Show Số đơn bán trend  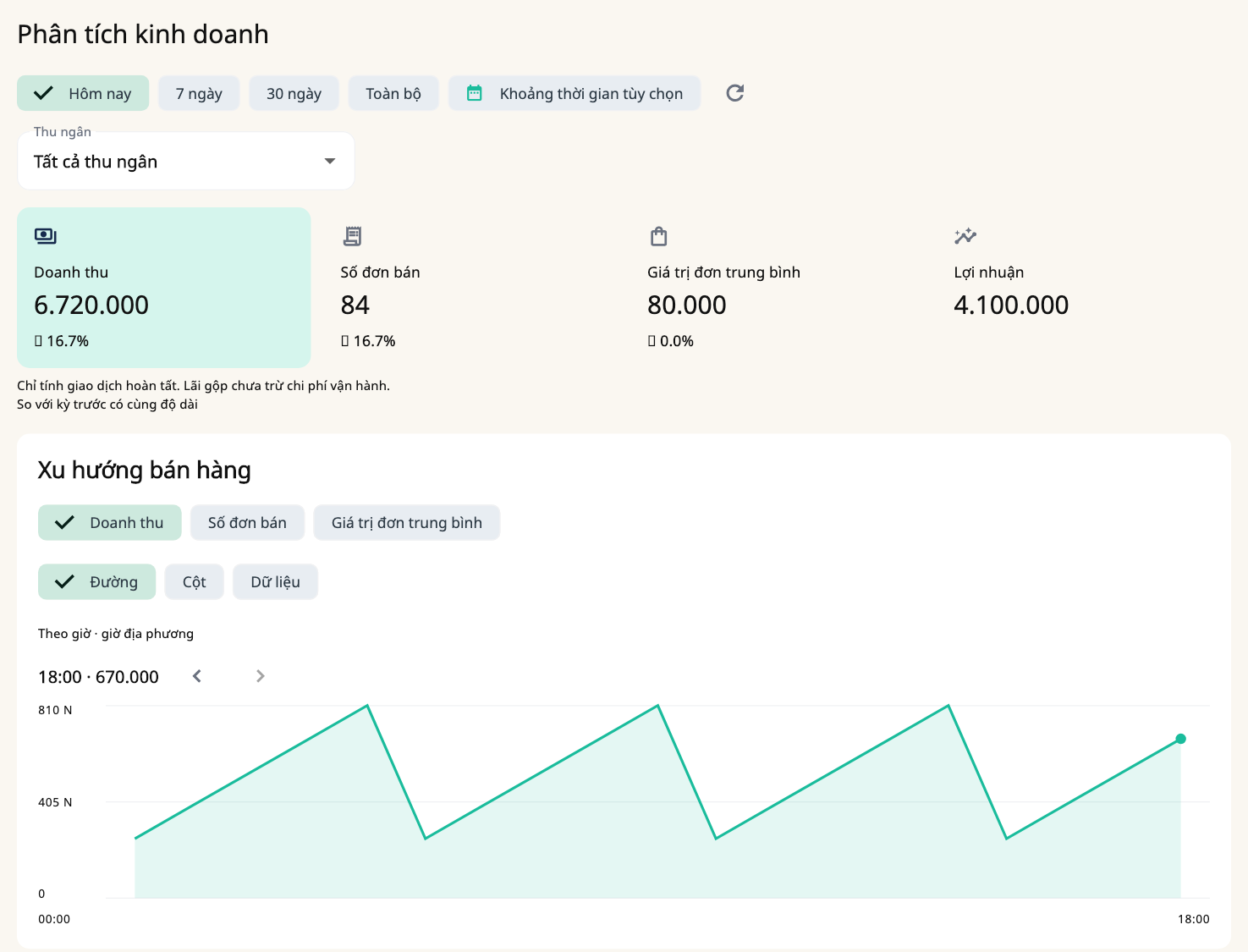coord(247,523)
